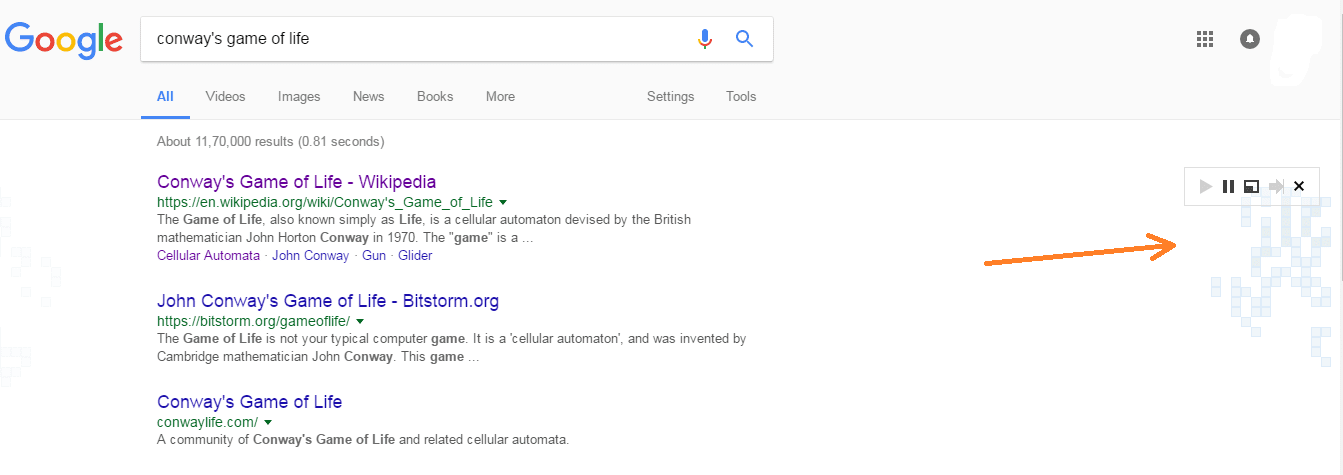Pause the Game of Life animation
The height and width of the screenshot is (475, 1343).
(x=1228, y=186)
